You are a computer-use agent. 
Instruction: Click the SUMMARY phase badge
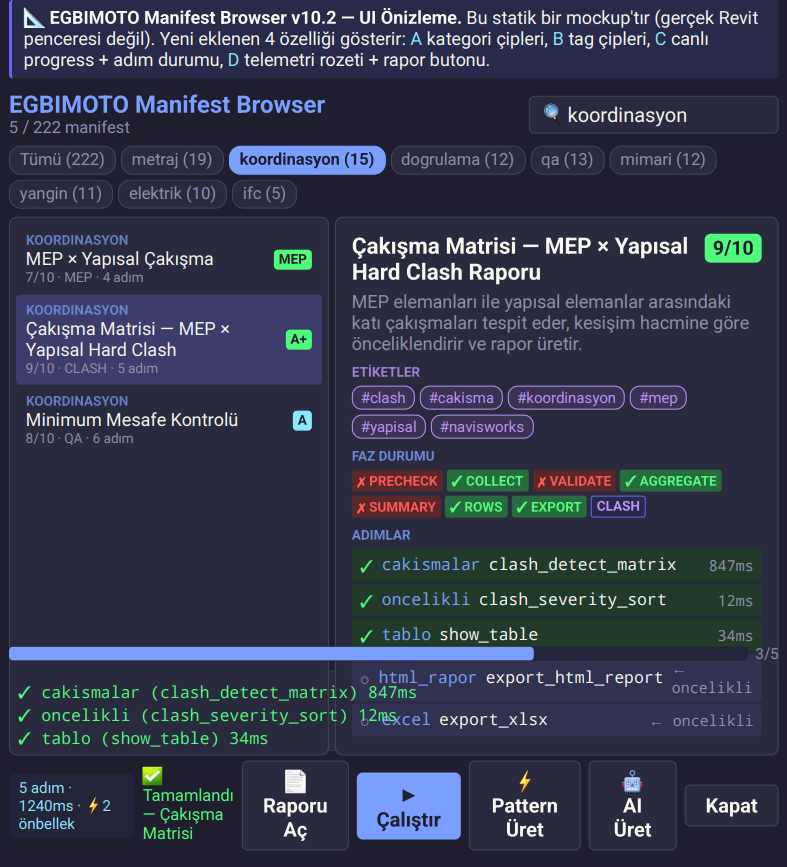(x=396, y=507)
